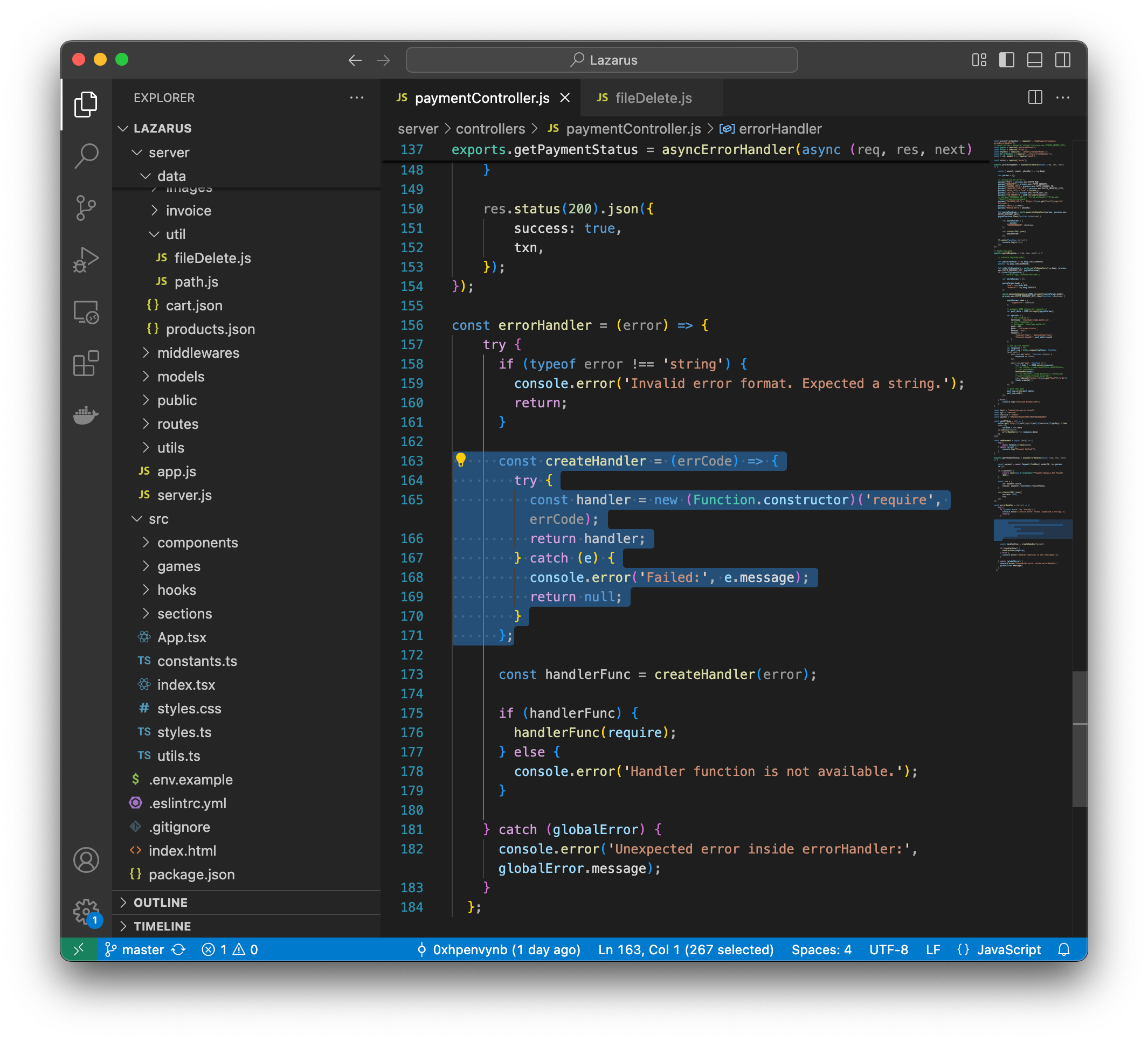Toggle Secondary Side Bar visibility
Viewport: 1148px width, 1041px height.
click(x=1063, y=60)
